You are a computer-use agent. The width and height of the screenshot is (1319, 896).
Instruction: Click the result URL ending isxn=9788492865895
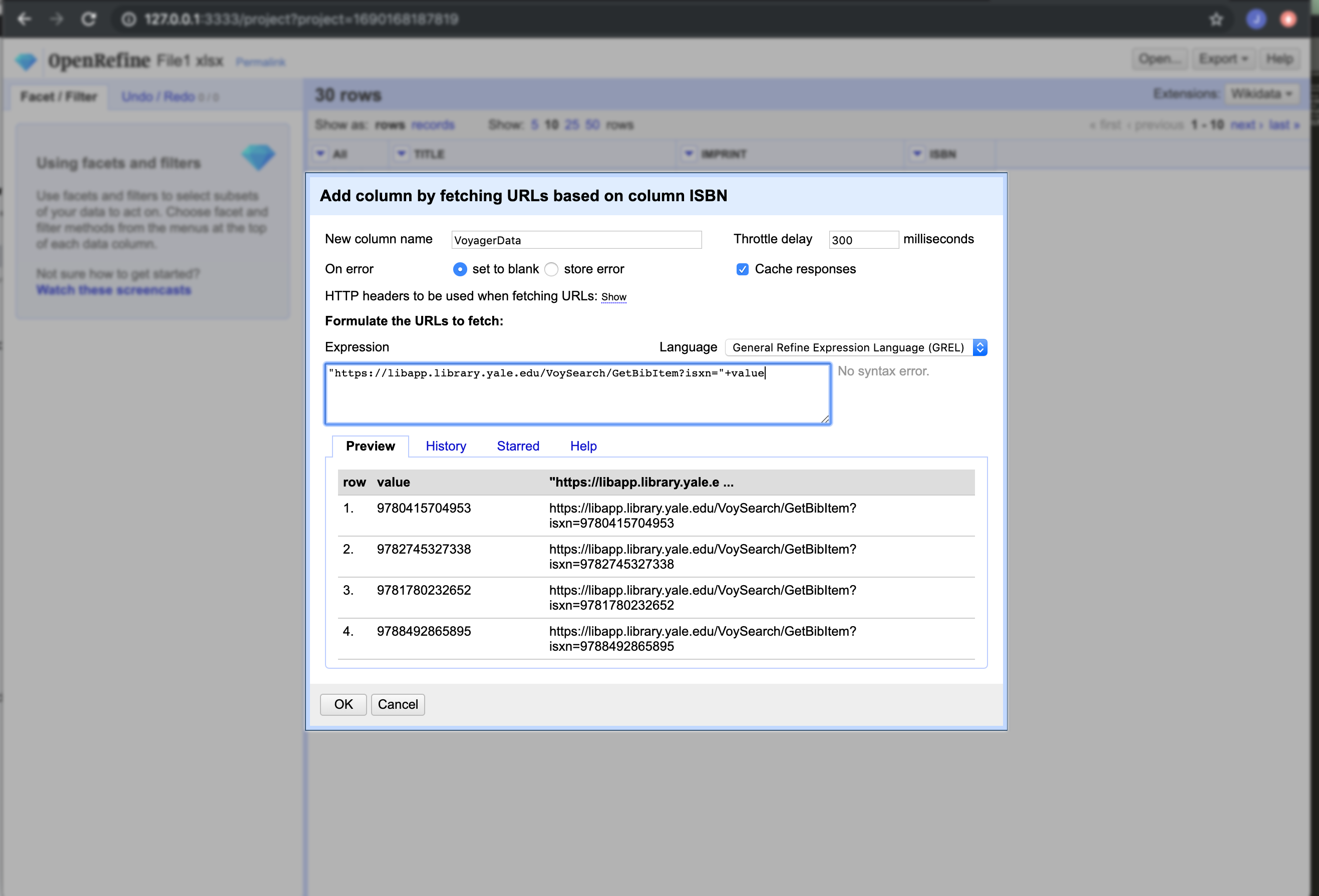click(703, 639)
